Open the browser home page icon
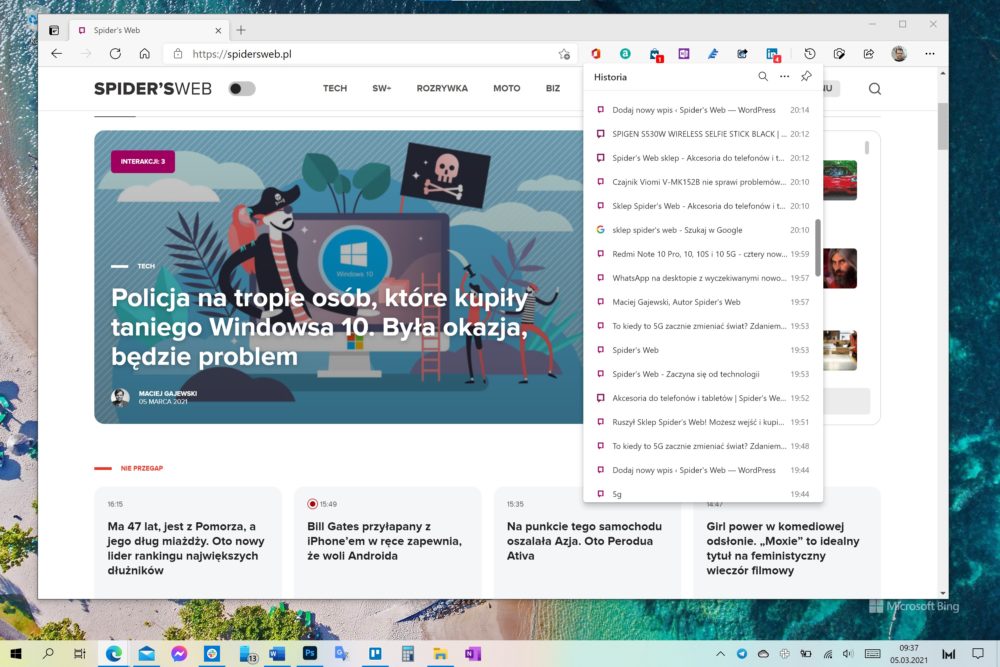This screenshot has height=667, width=1000. pyautogui.click(x=145, y=54)
